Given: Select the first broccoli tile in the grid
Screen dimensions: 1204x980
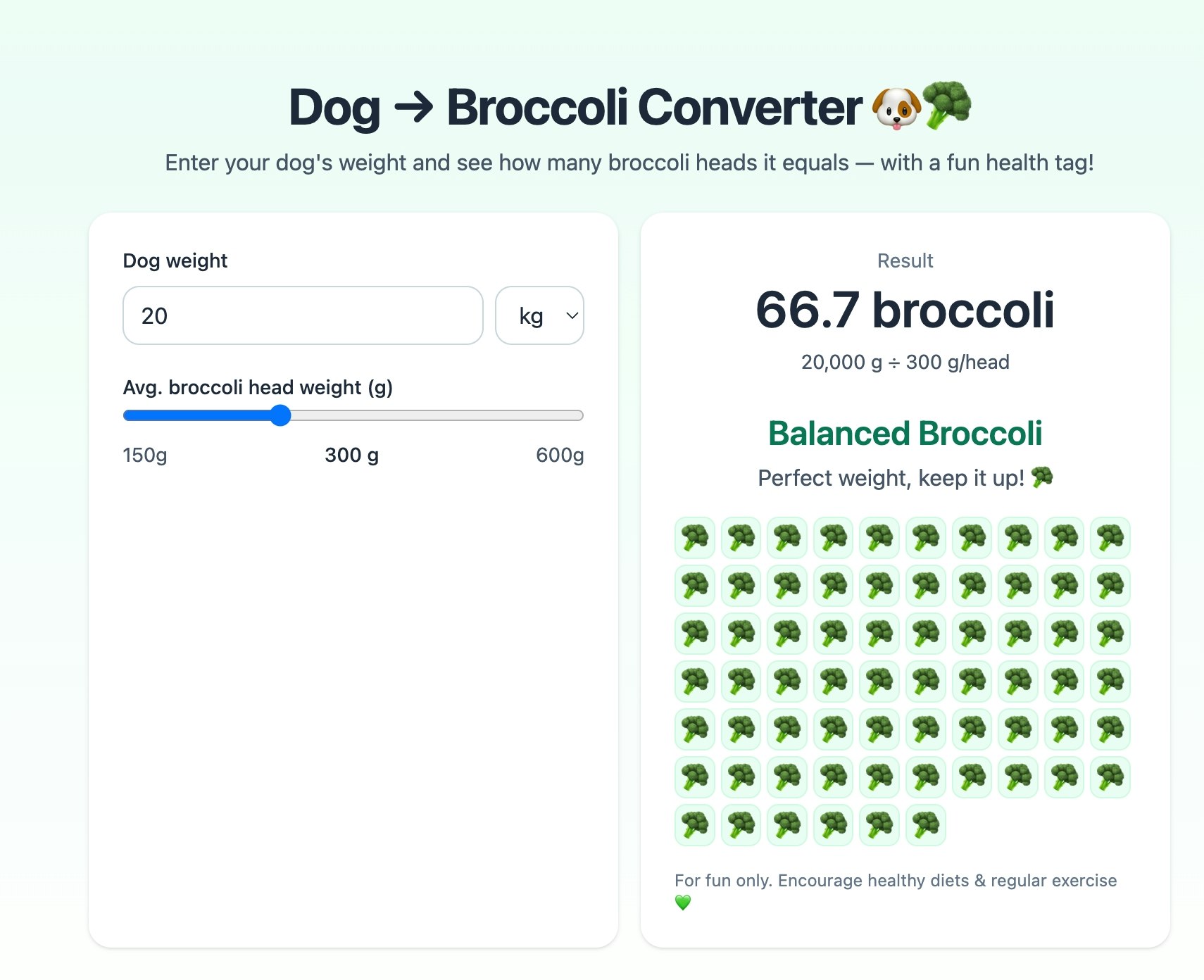Looking at the screenshot, I should (694, 538).
